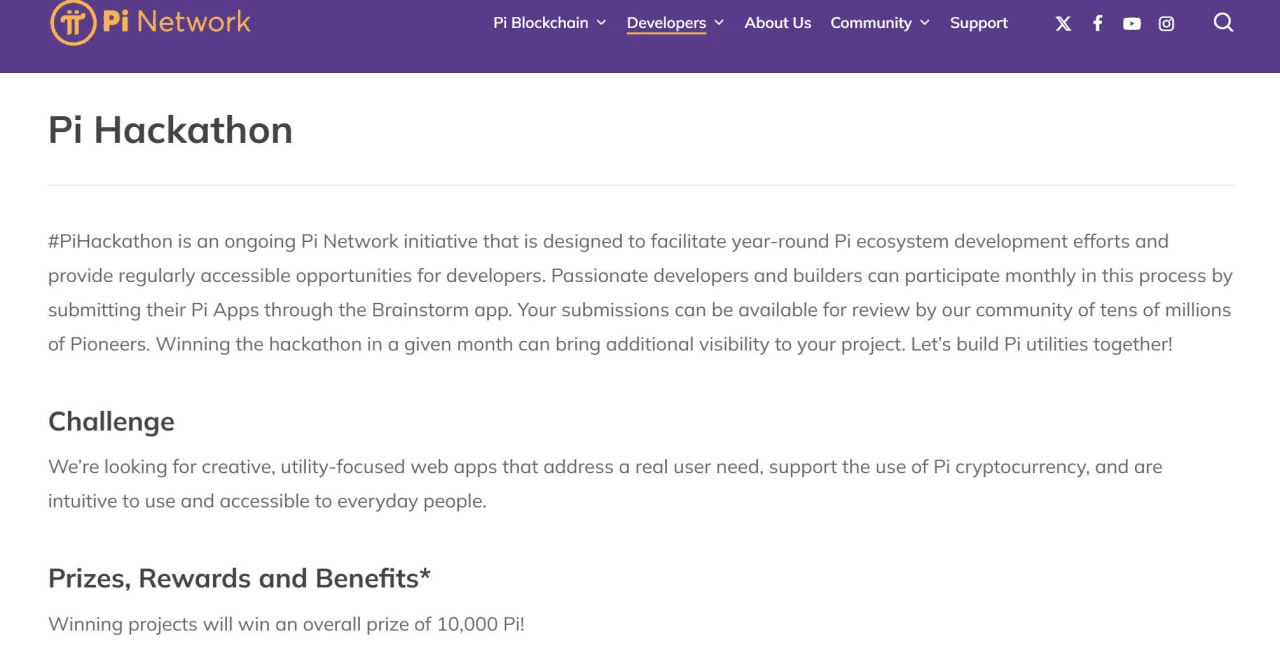Select the Developers menu label
1280x670 pixels.
pyautogui.click(x=666, y=22)
